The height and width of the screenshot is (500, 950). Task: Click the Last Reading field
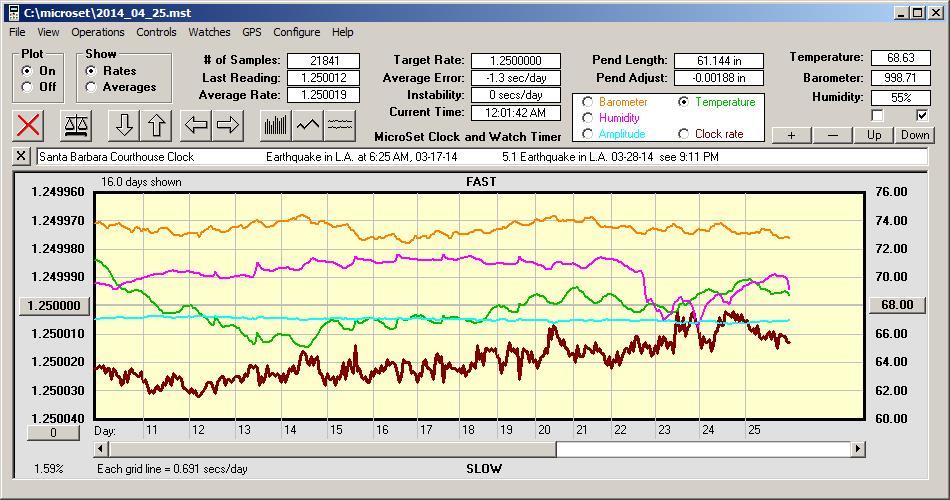pos(324,78)
